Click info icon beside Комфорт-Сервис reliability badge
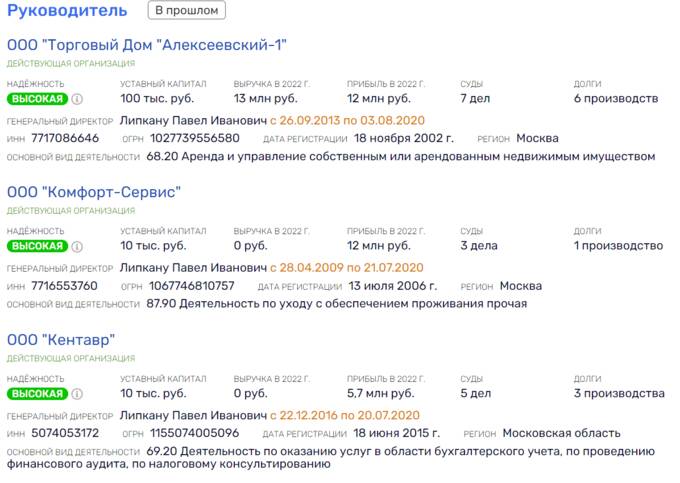The height and width of the screenshot is (483, 680). coord(77,247)
